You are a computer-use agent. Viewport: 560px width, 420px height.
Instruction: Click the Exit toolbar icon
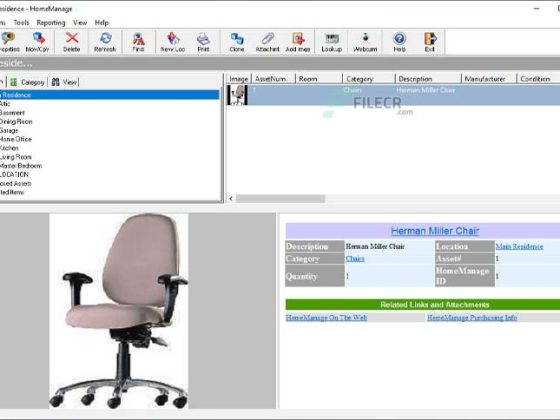click(x=430, y=42)
